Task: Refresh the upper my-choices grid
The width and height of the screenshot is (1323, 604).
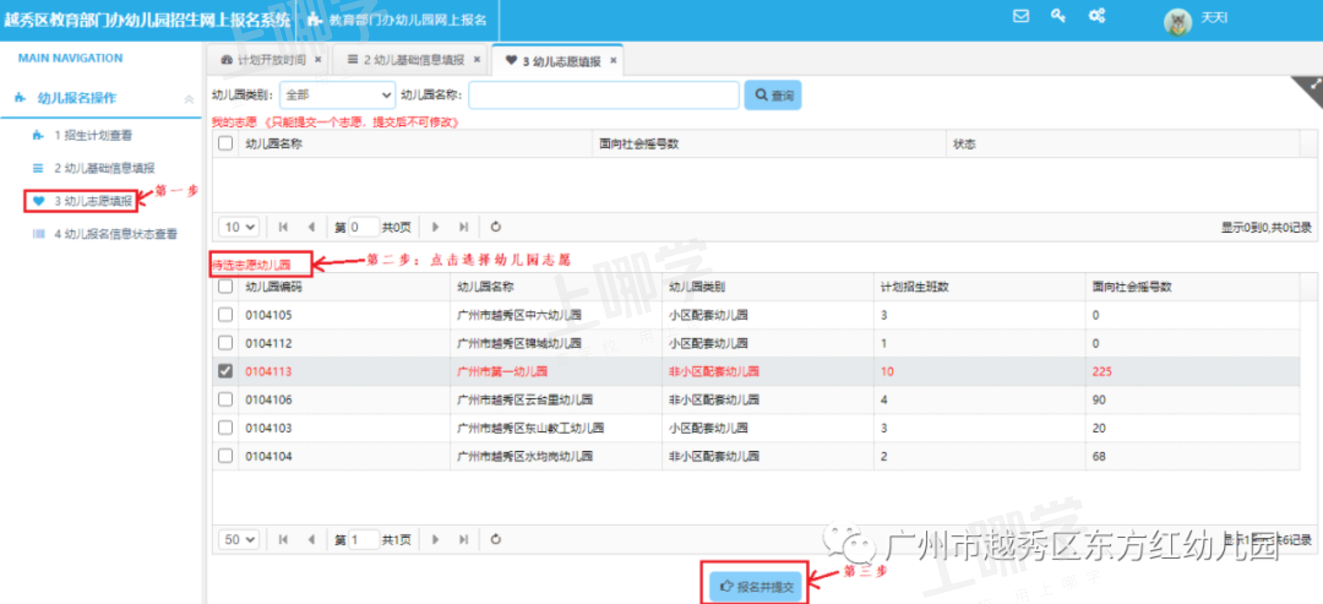Action: click(x=496, y=227)
